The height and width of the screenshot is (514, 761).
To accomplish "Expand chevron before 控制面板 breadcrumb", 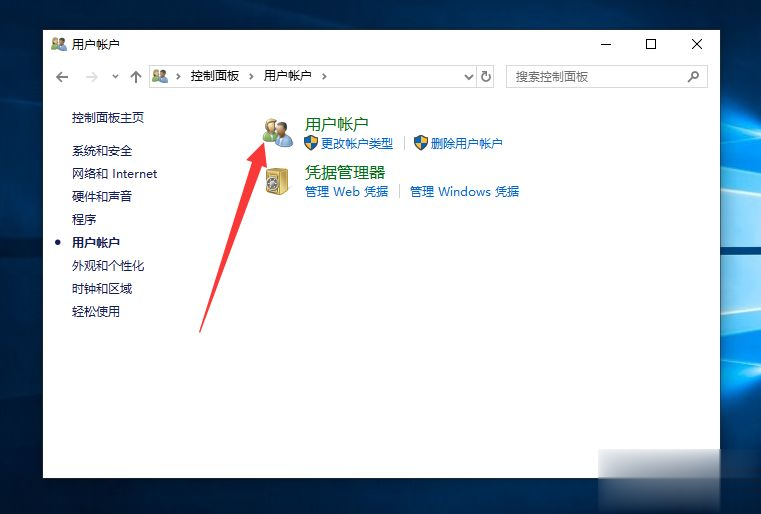I will coord(178,76).
